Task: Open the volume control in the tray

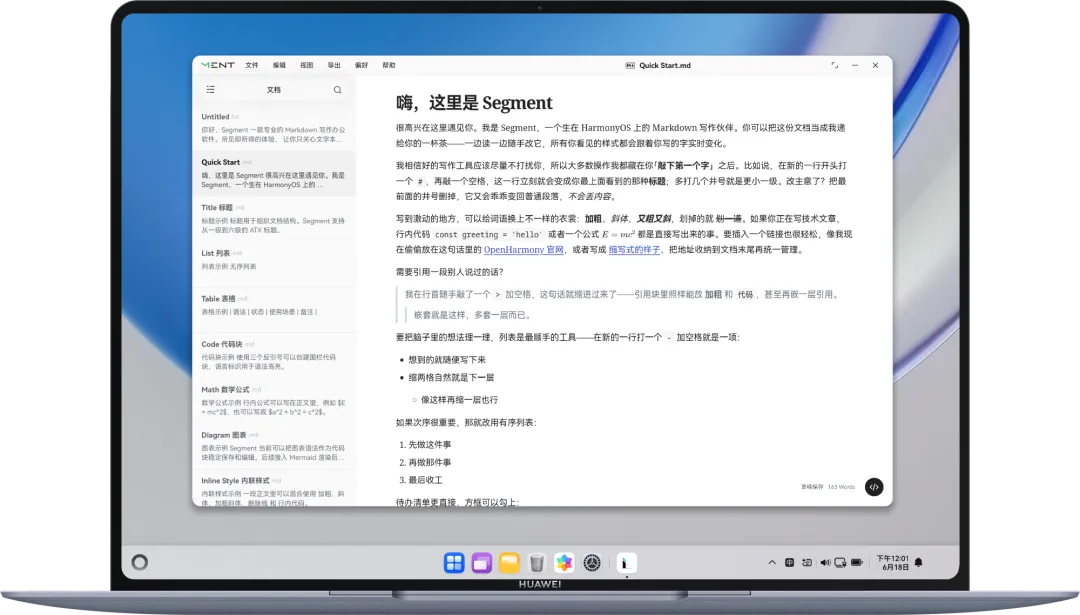Action: (825, 563)
